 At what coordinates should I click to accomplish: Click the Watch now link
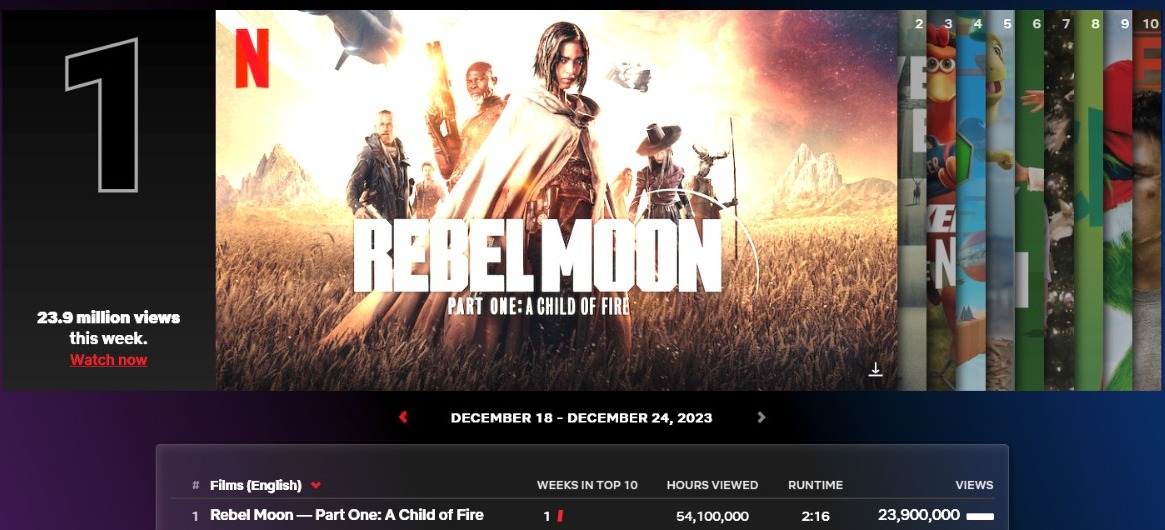[x=108, y=360]
